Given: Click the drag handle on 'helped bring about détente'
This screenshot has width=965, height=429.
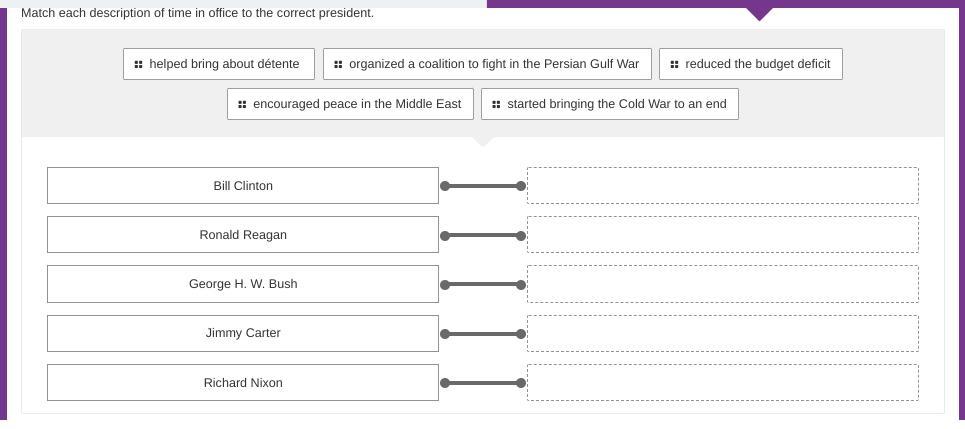Looking at the screenshot, I should (x=138, y=64).
